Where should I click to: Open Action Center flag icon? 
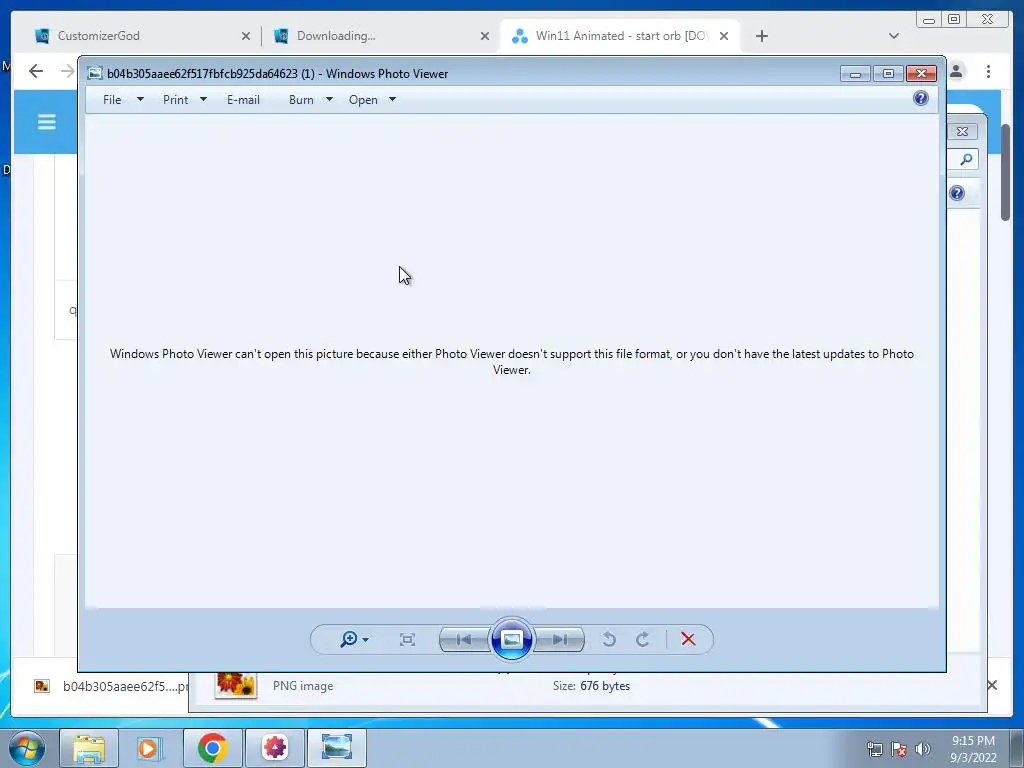coord(899,749)
